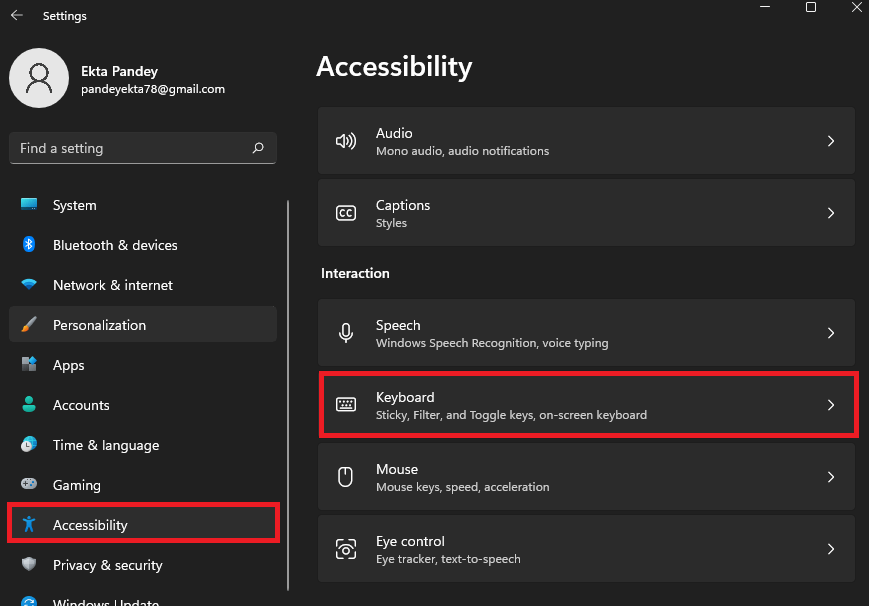Click the Bluetooth icon in sidebar
Image resolution: width=869 pixels, height=606 pixels.
(x=30, y=245)
